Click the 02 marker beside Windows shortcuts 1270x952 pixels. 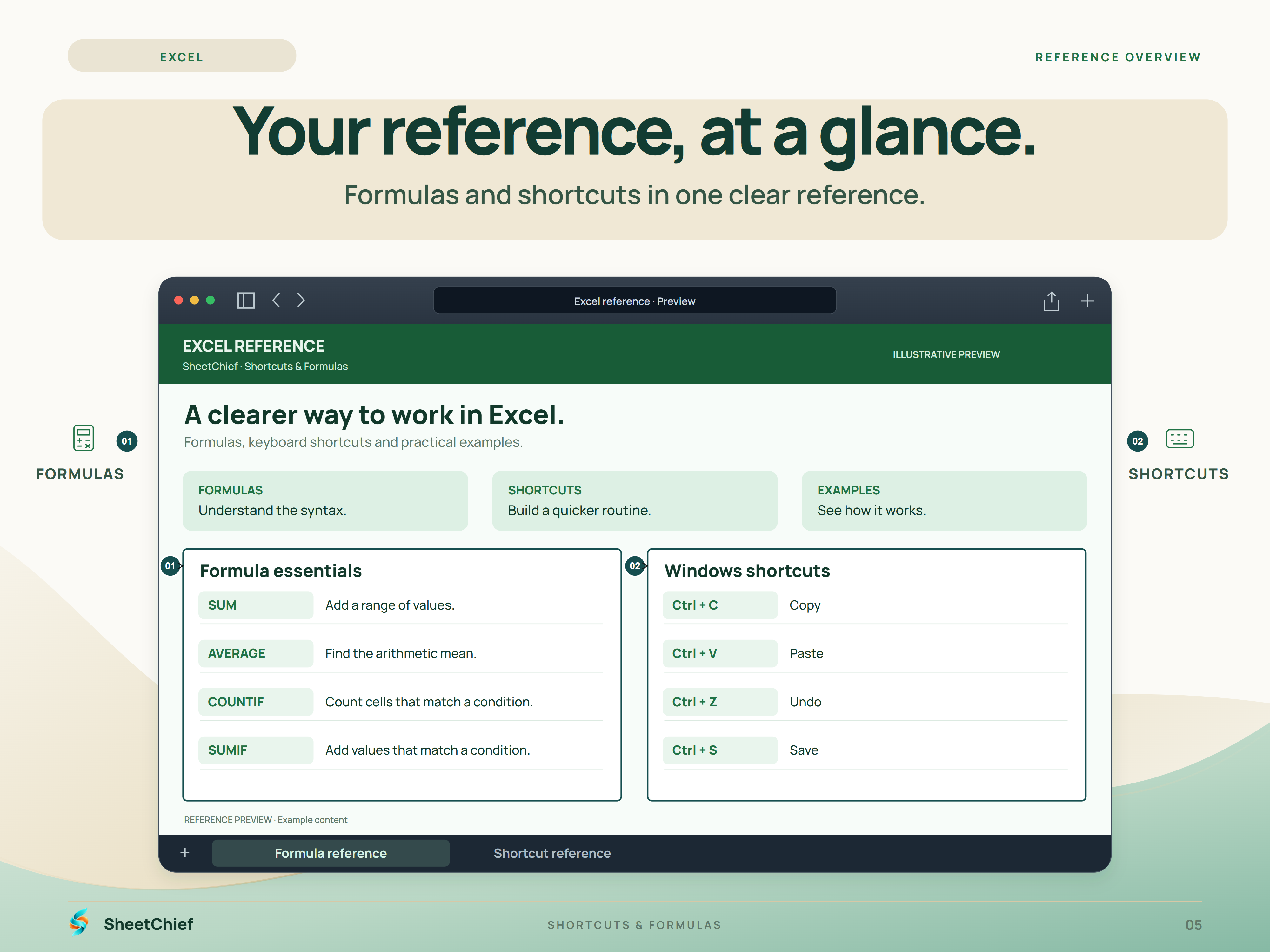(x=634, y=566)
